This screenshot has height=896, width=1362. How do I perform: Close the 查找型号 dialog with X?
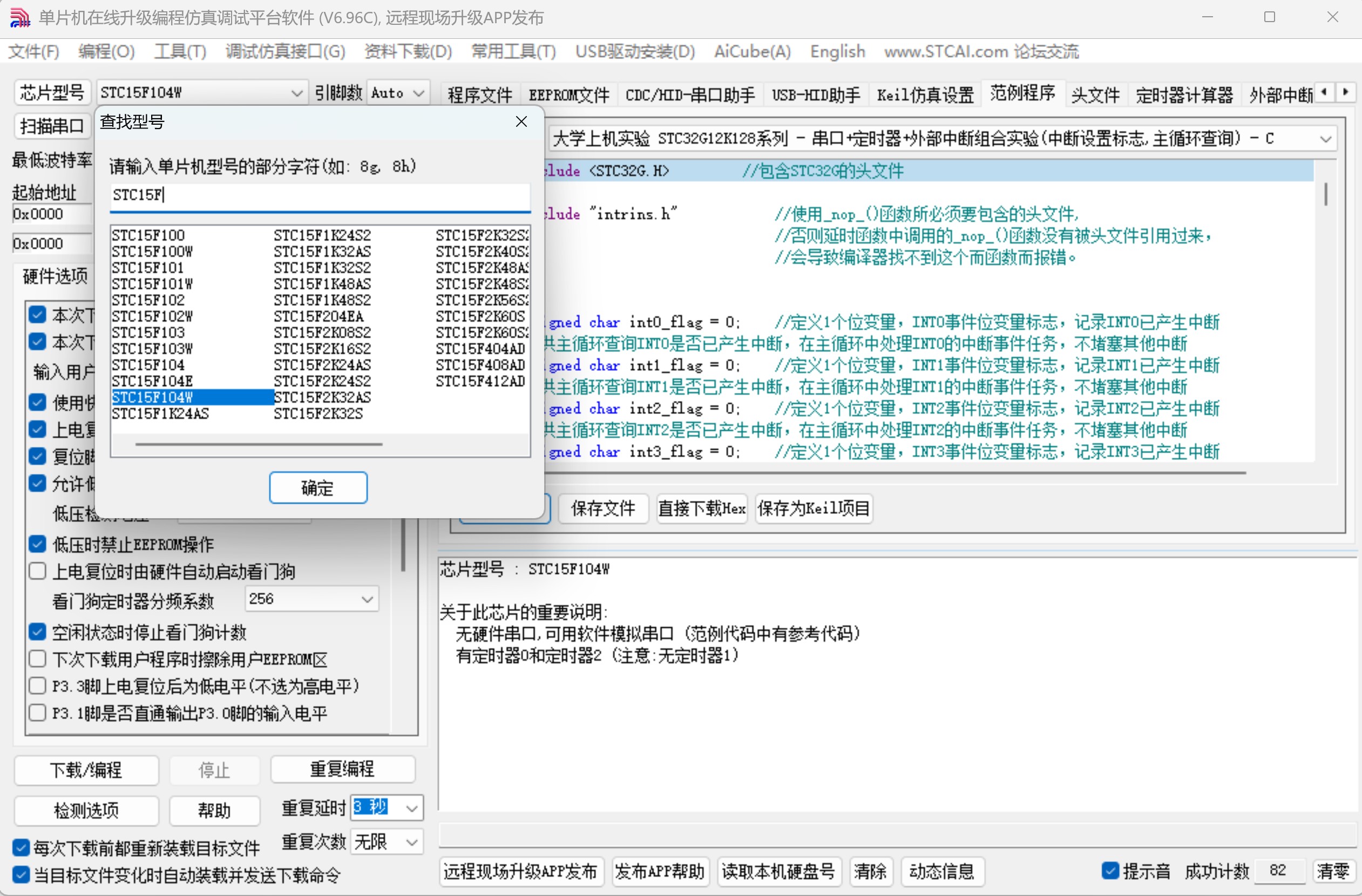point(521,121)
